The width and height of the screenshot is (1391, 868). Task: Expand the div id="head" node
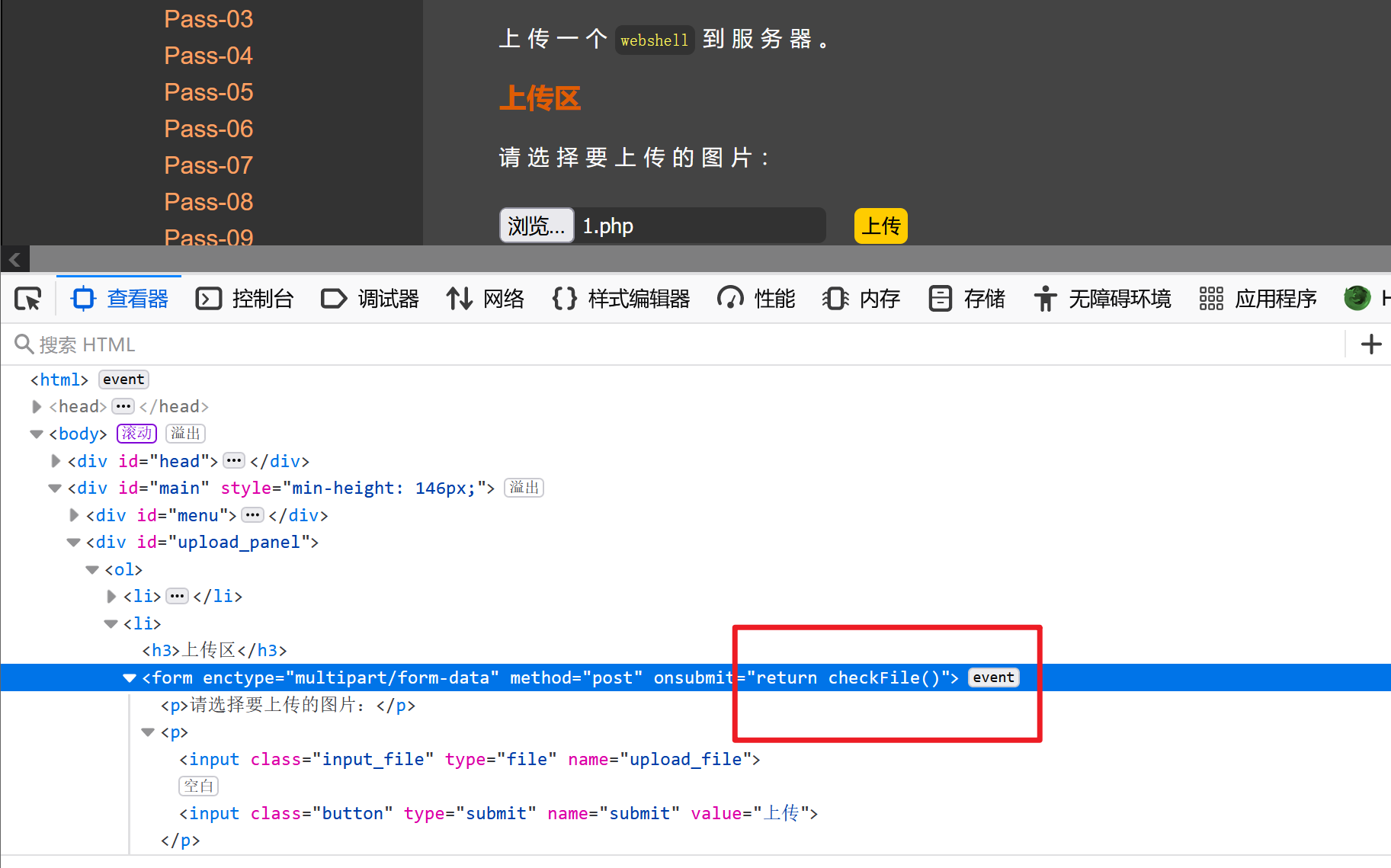[55, 461]
